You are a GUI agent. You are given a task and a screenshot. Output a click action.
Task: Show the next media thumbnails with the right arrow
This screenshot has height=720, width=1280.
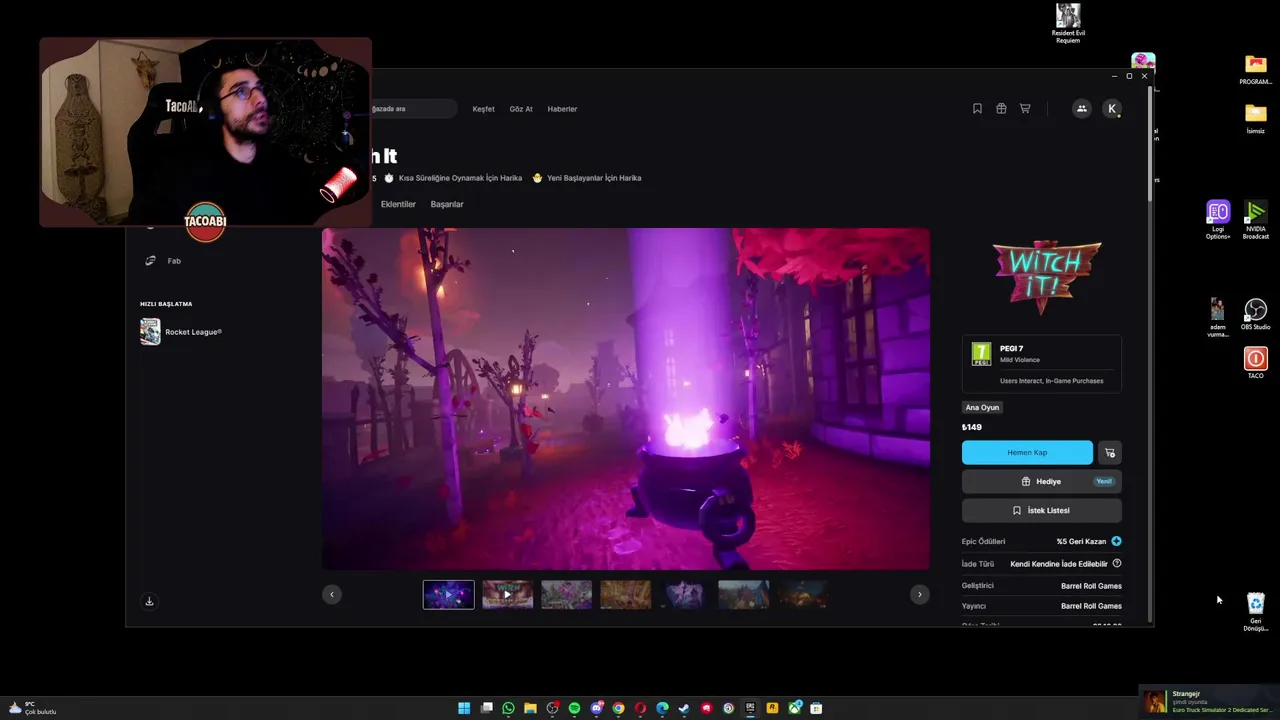tap(920, 595)
